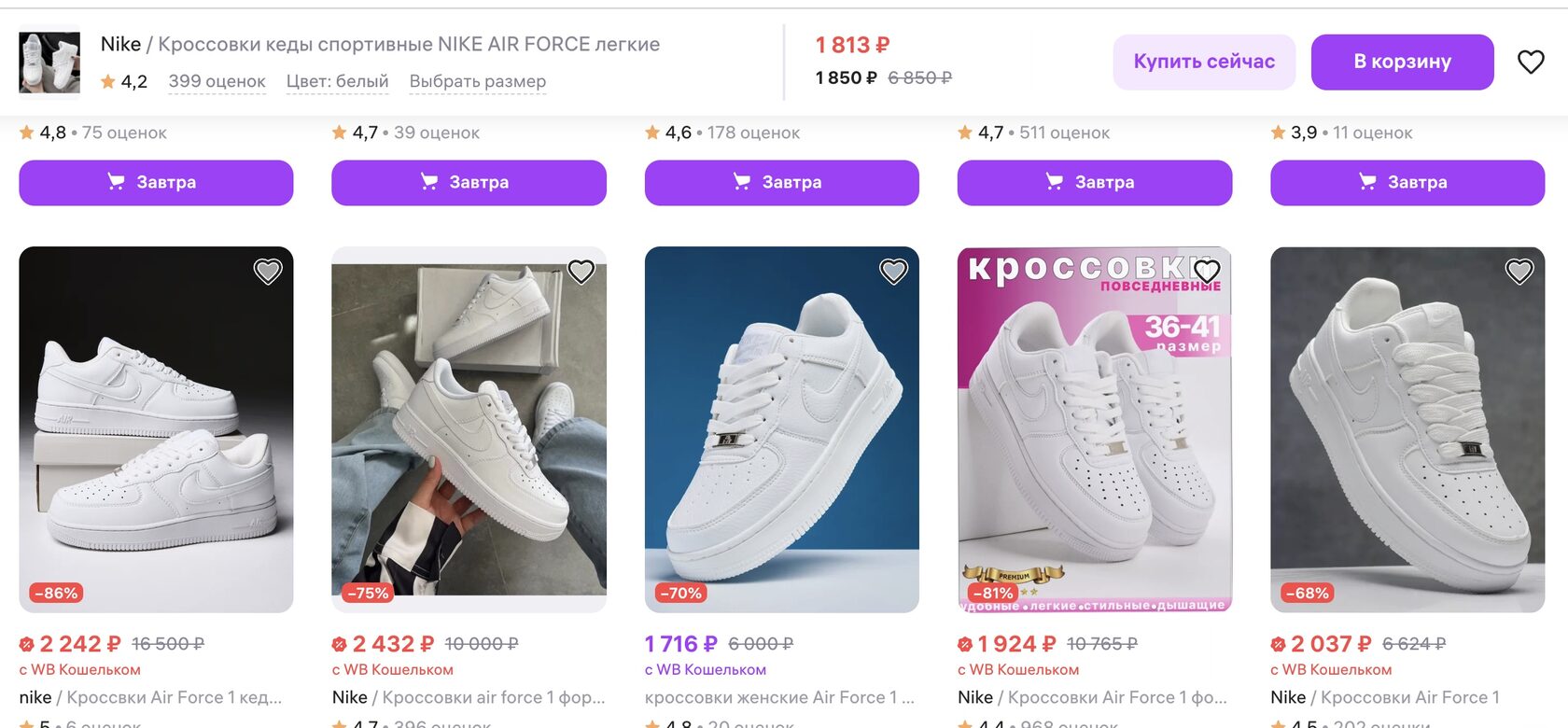
Task: Open the Цвет: белый color selector
Action: coord(337,82)
